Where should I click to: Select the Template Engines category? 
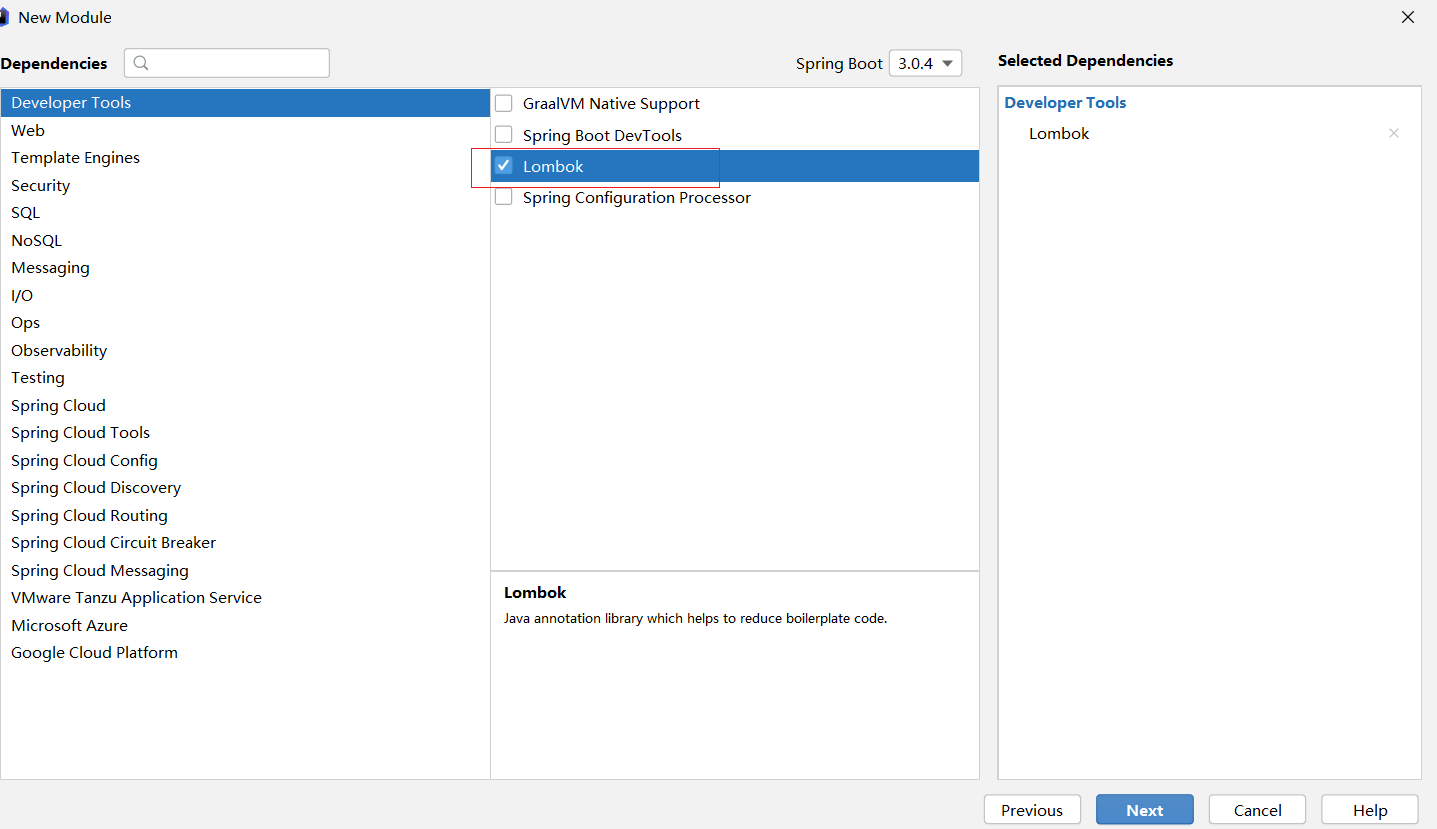point(245,158)
